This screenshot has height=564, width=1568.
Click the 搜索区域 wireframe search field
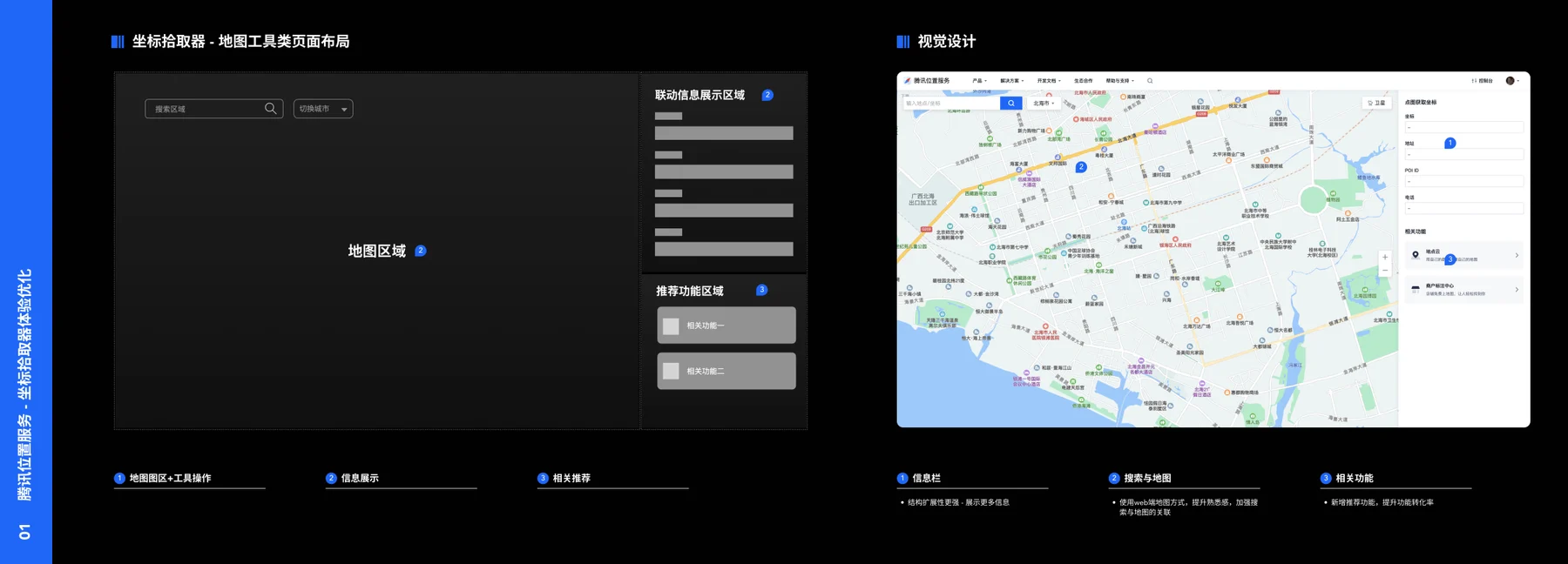[x=213, y=109]
